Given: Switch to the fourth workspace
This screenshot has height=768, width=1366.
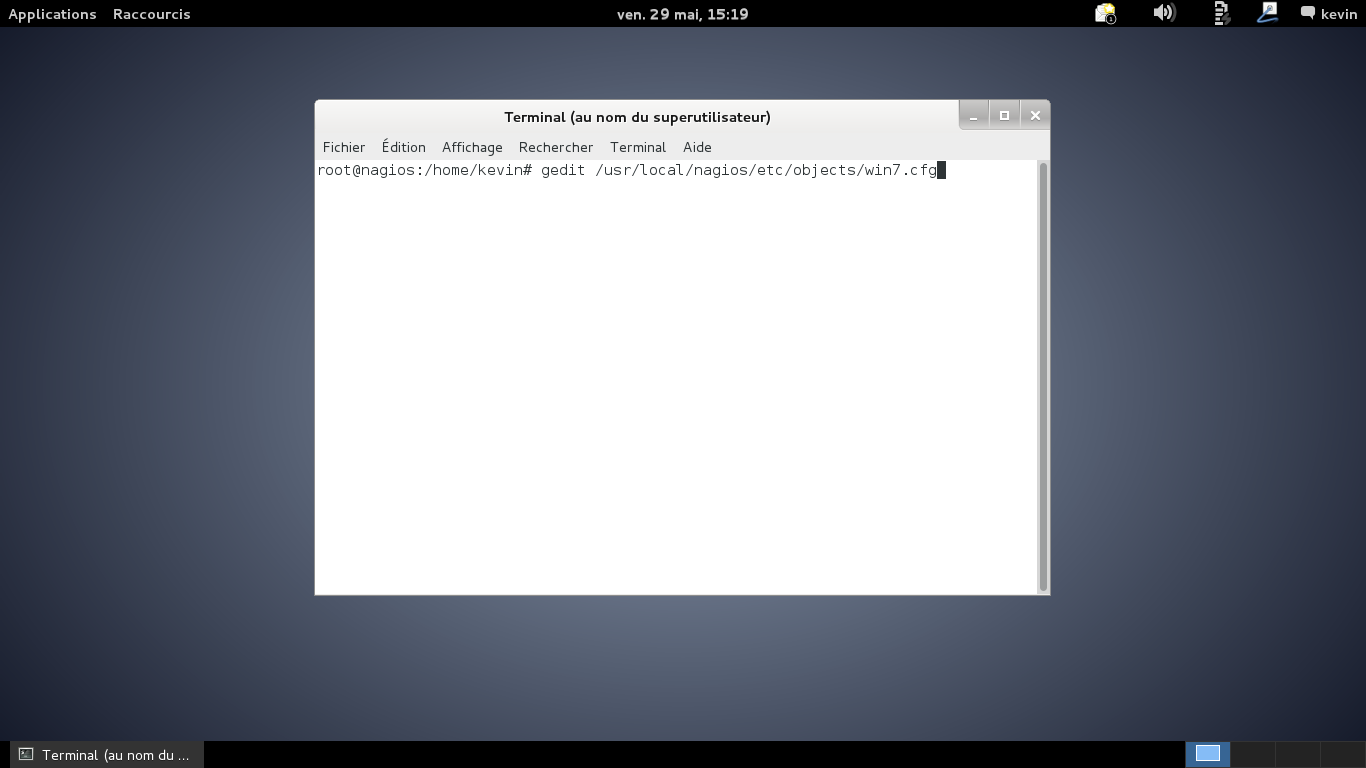Looking at the screenshot, I should (x=1342, y=754).
